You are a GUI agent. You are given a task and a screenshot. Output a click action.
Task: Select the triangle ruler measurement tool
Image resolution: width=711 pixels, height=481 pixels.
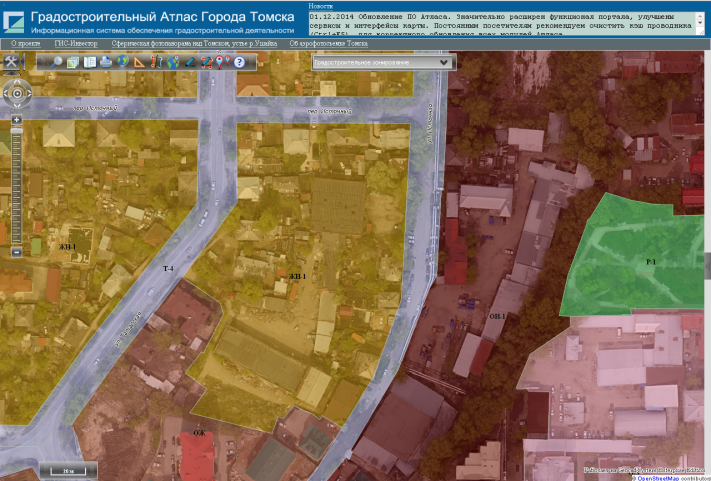coord(139,62)
